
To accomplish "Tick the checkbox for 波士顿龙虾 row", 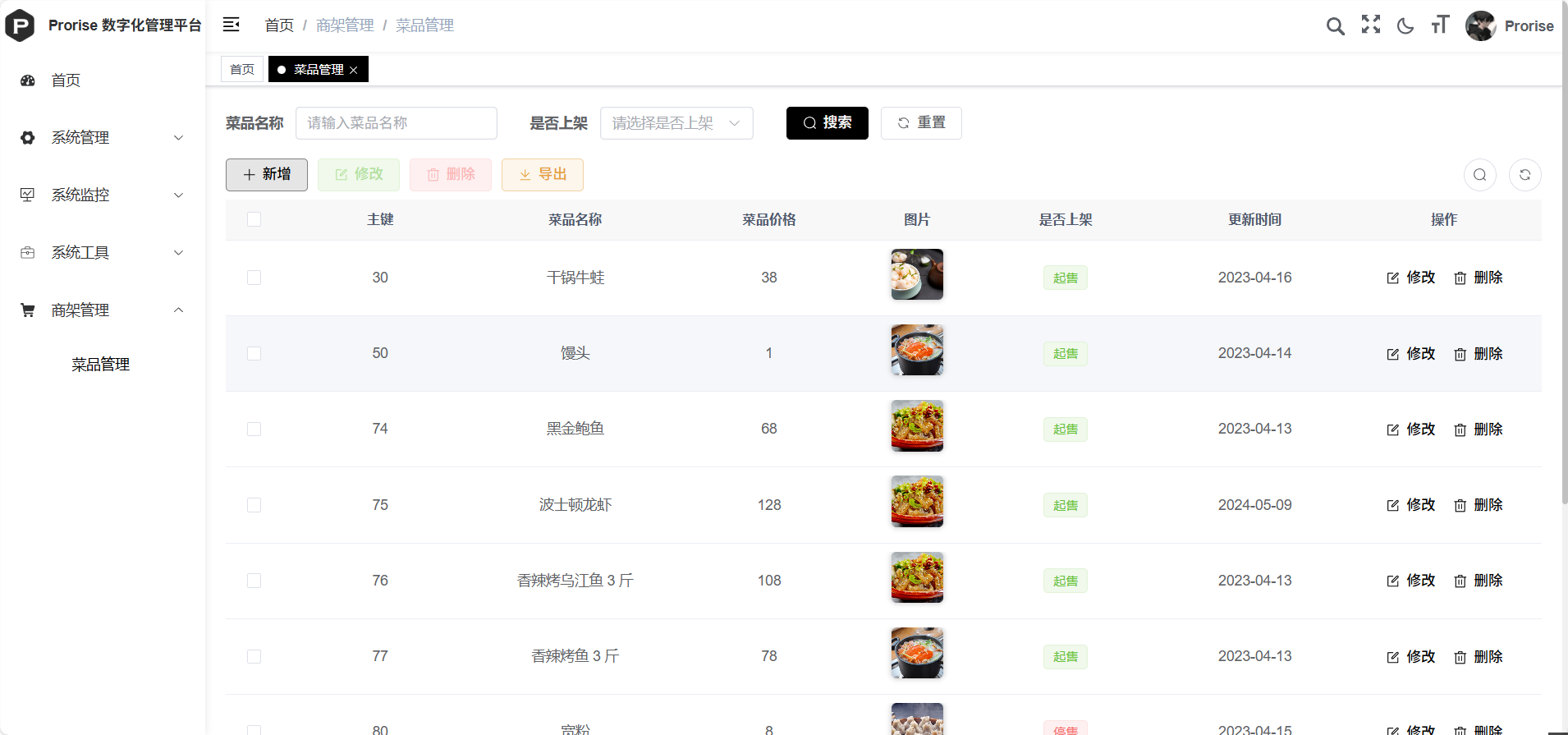I will tap(254, 505).
